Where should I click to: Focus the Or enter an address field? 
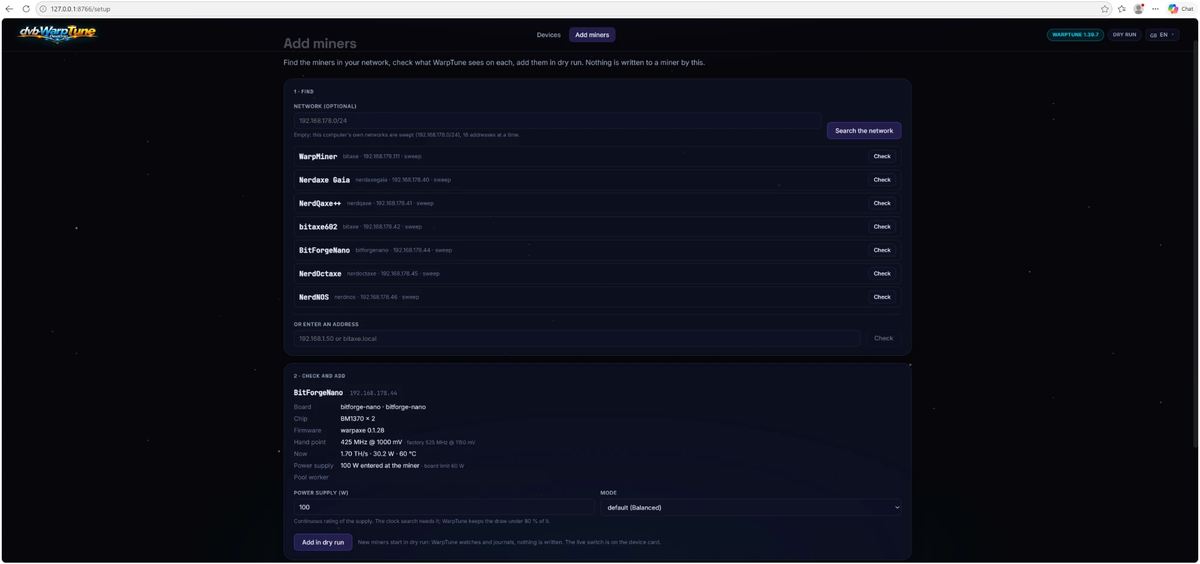tap(577, 338)
